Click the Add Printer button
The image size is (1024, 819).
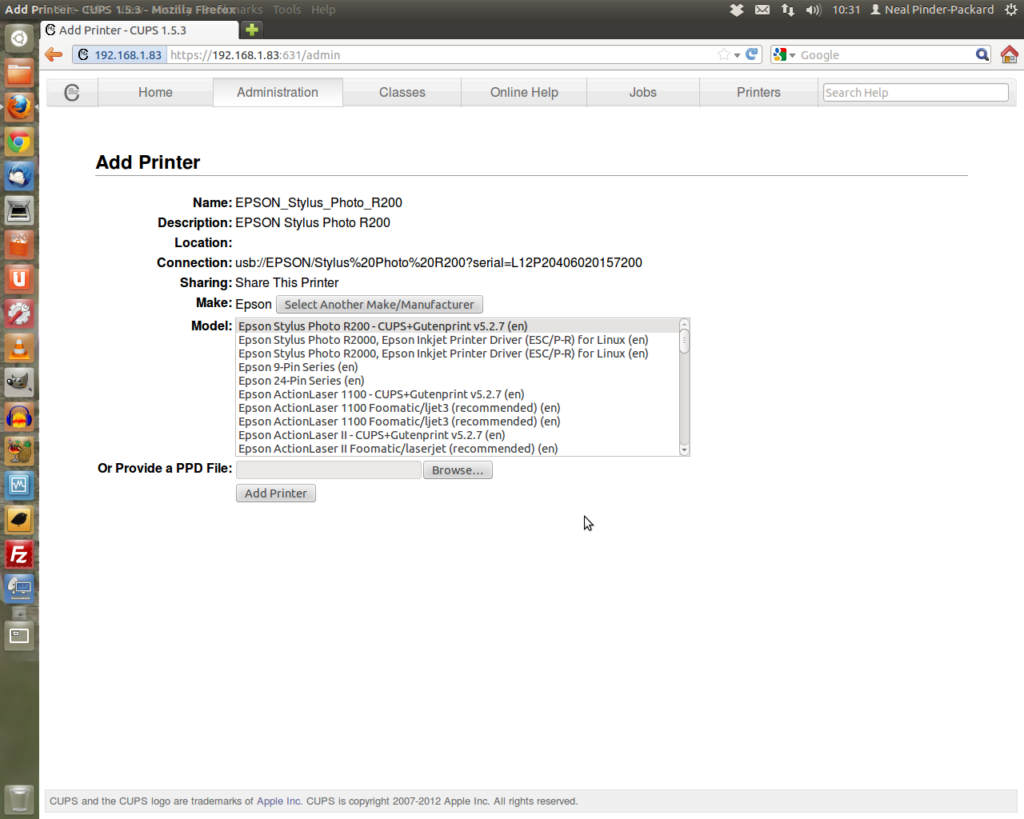[x=276, y=493]
